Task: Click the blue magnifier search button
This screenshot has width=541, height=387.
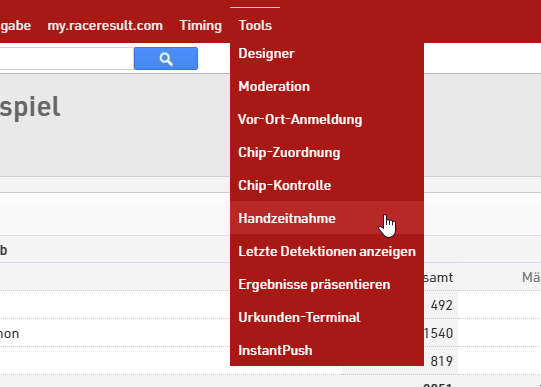Action: [x=166, y=58]
